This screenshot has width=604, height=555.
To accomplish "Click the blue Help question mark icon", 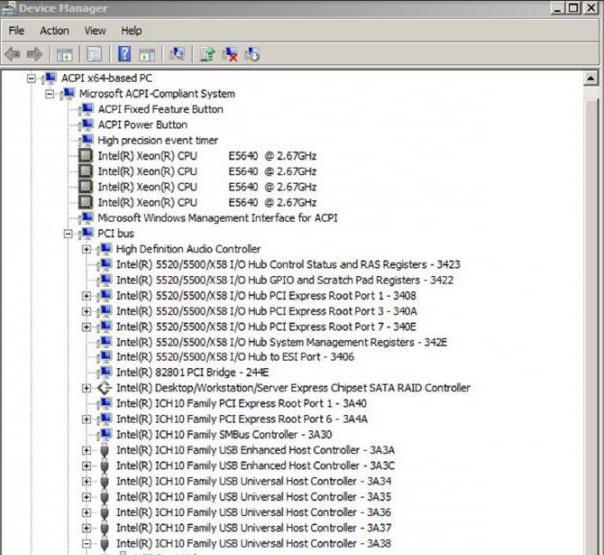I will point(124,54).
